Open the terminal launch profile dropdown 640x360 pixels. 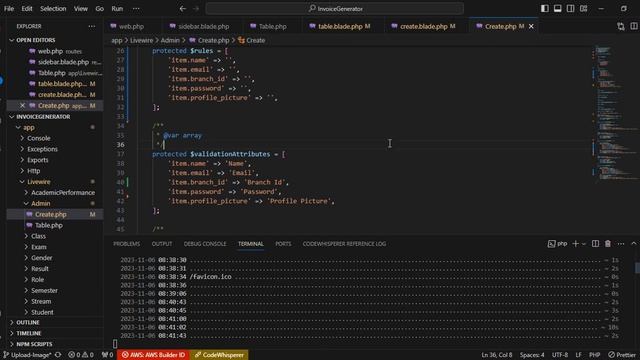pos(584,244)
